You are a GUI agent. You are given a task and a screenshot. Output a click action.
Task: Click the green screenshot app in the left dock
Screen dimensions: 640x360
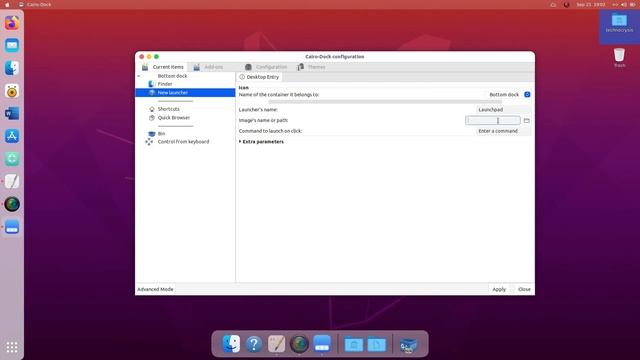[12, 159]
